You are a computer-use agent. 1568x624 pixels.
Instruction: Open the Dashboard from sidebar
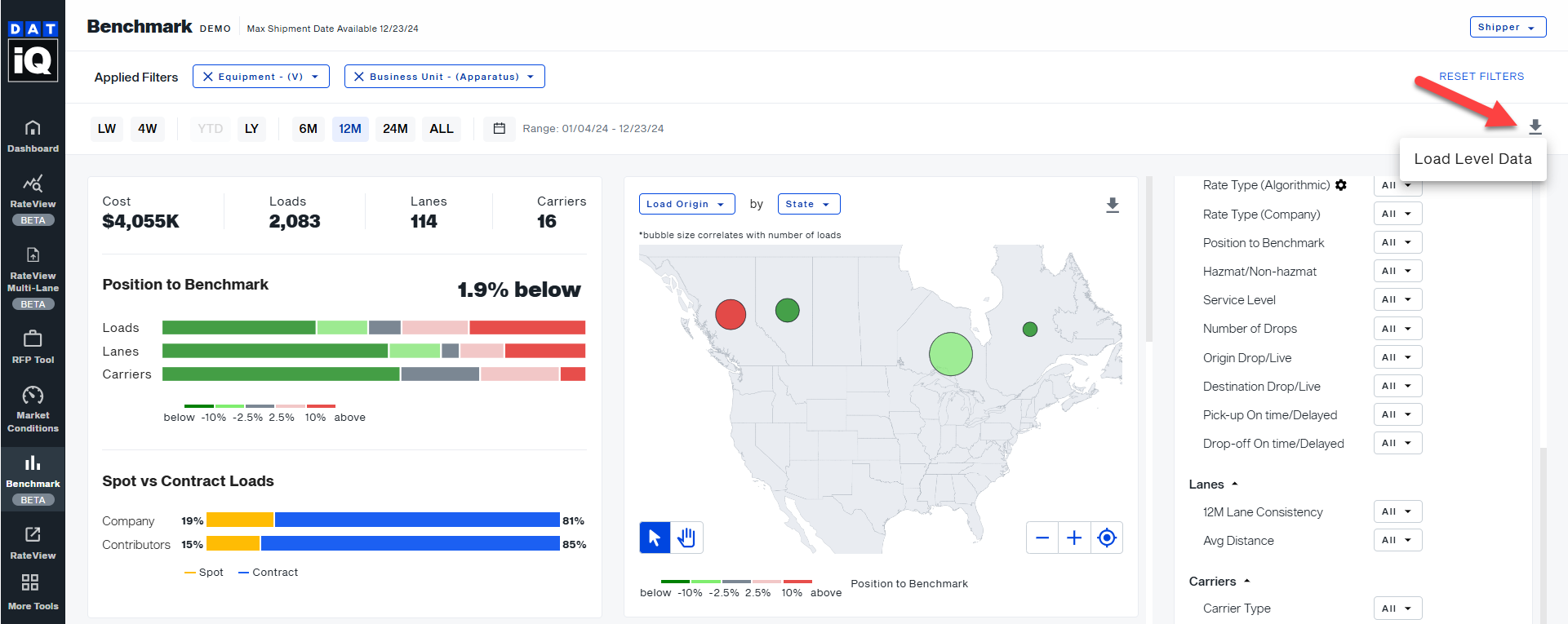click(33, 135)
